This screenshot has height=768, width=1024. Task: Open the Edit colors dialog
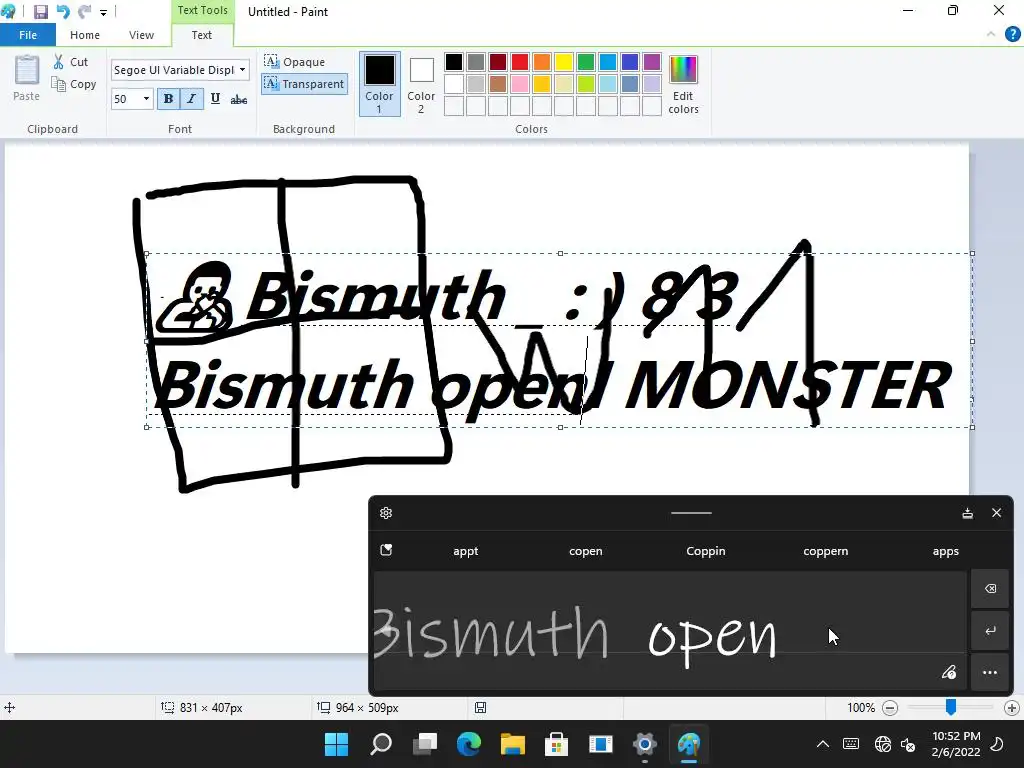click(683, 85)
